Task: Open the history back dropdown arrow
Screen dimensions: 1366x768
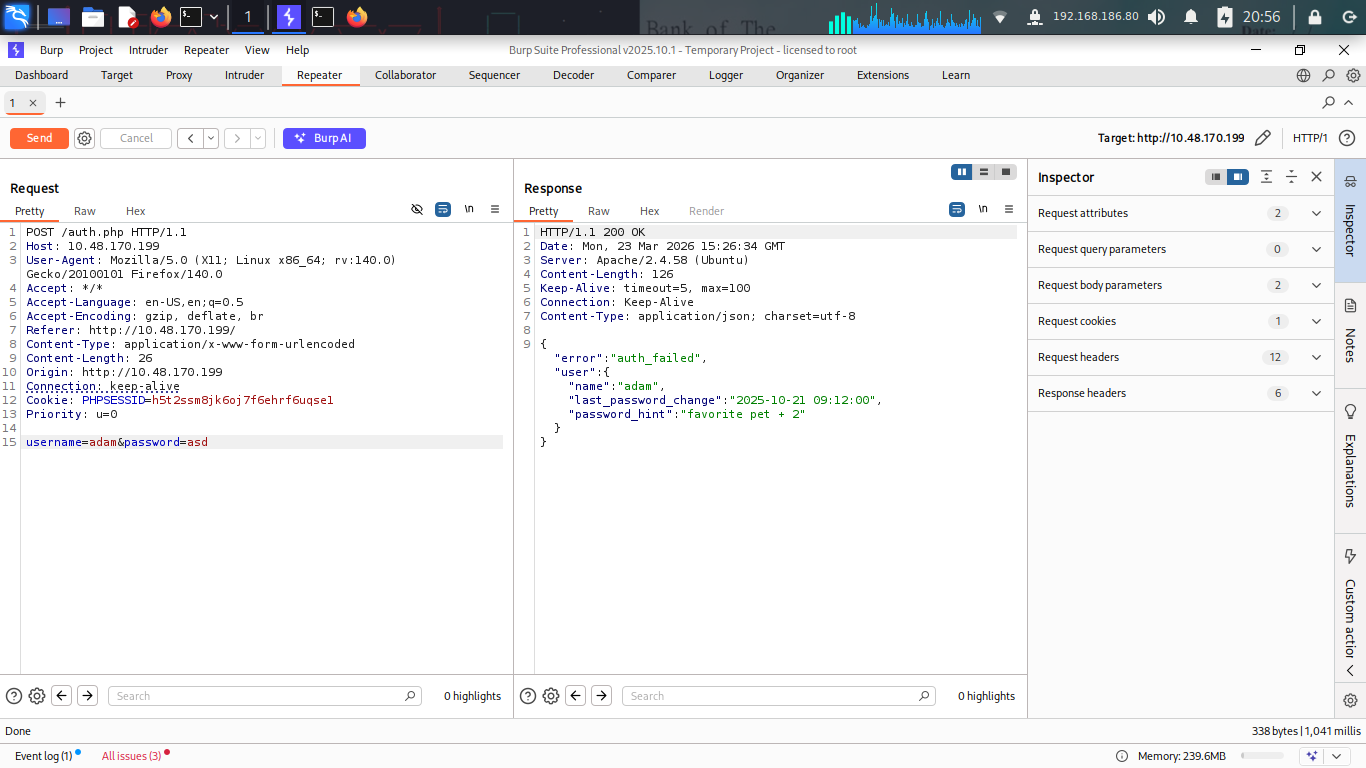Action: click(211, 138)
